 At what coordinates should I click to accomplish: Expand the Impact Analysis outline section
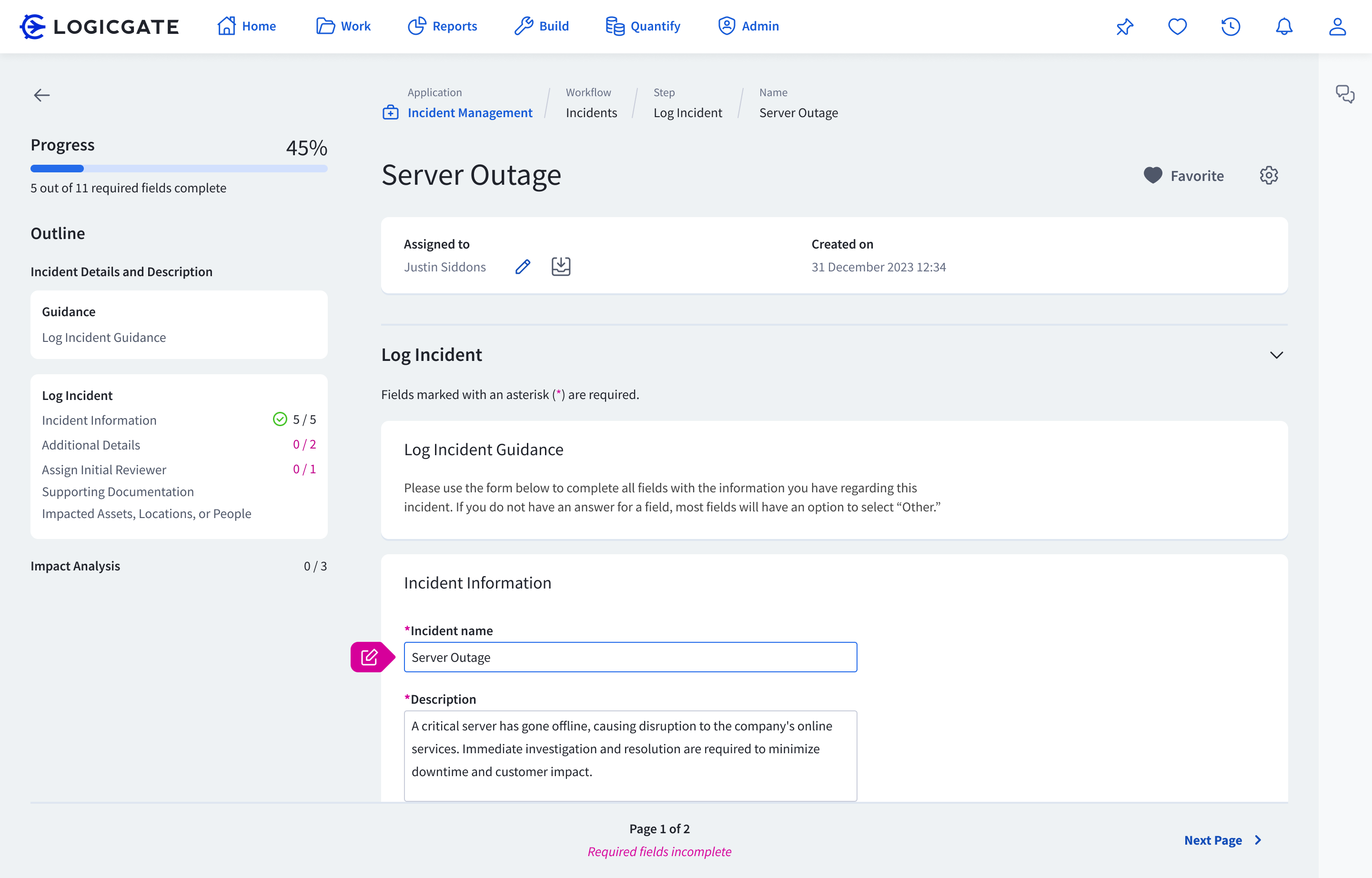pos(76,566)
